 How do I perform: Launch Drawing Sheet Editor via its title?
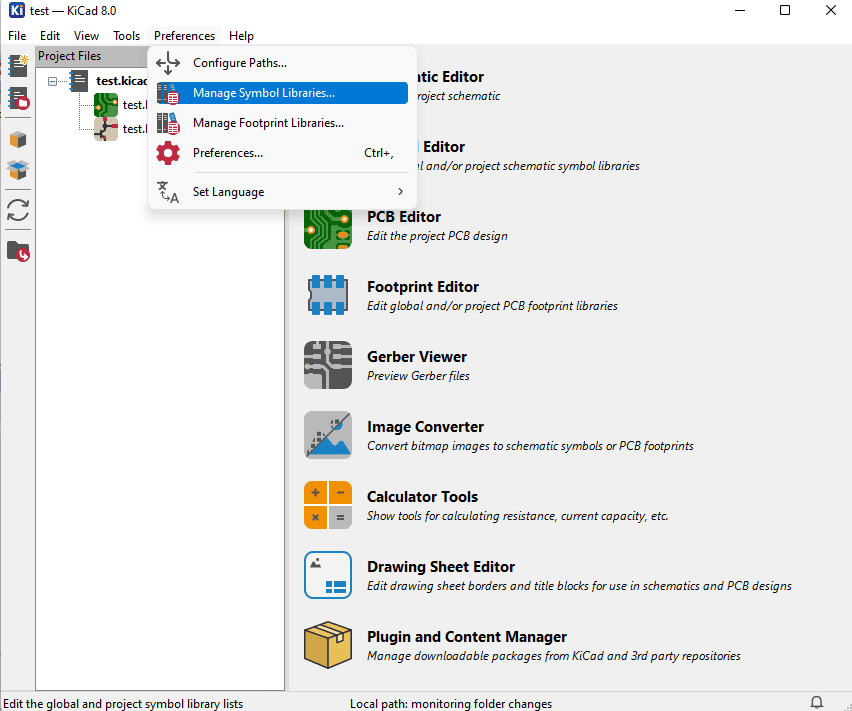coord(441,567)
